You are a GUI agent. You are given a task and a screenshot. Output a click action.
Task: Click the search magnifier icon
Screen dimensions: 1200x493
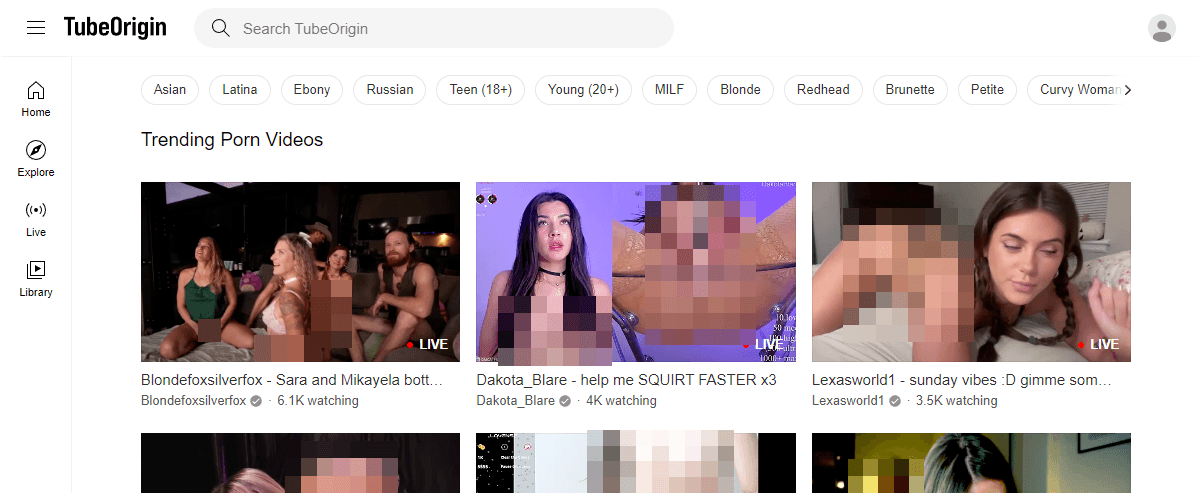221,28
